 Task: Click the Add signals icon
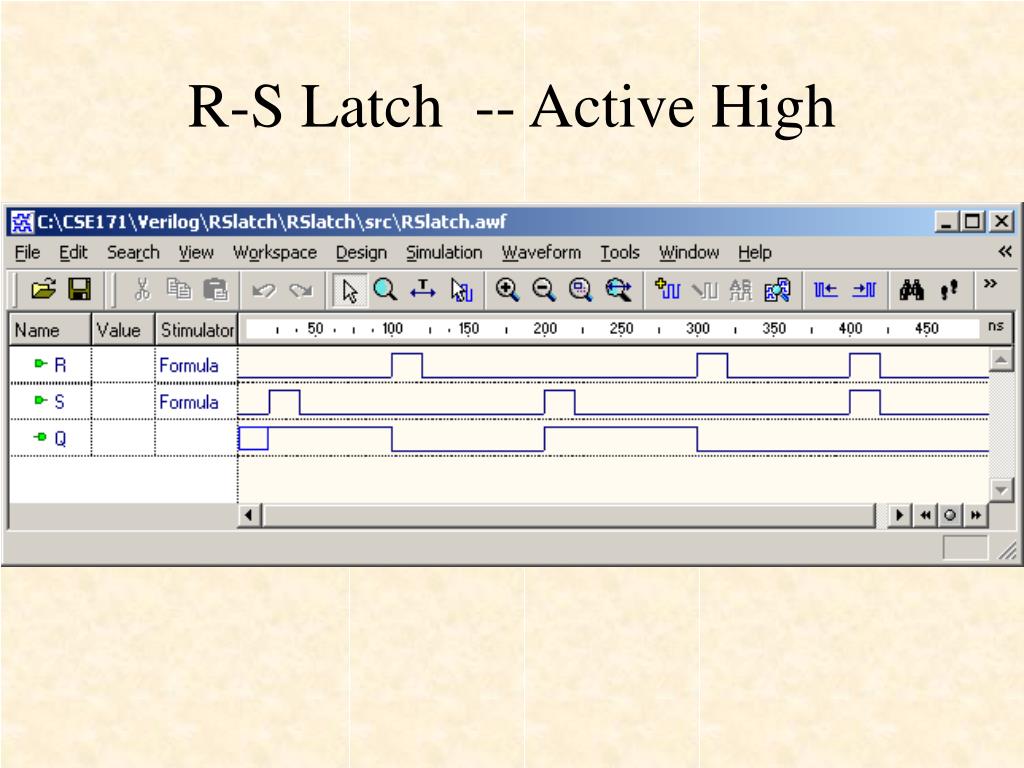[667, 289]
